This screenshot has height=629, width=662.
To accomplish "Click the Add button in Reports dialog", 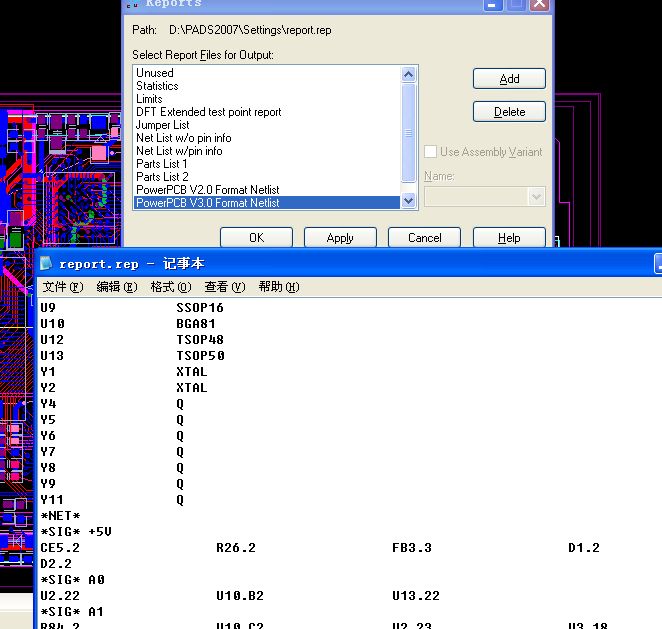I will 509,79.
